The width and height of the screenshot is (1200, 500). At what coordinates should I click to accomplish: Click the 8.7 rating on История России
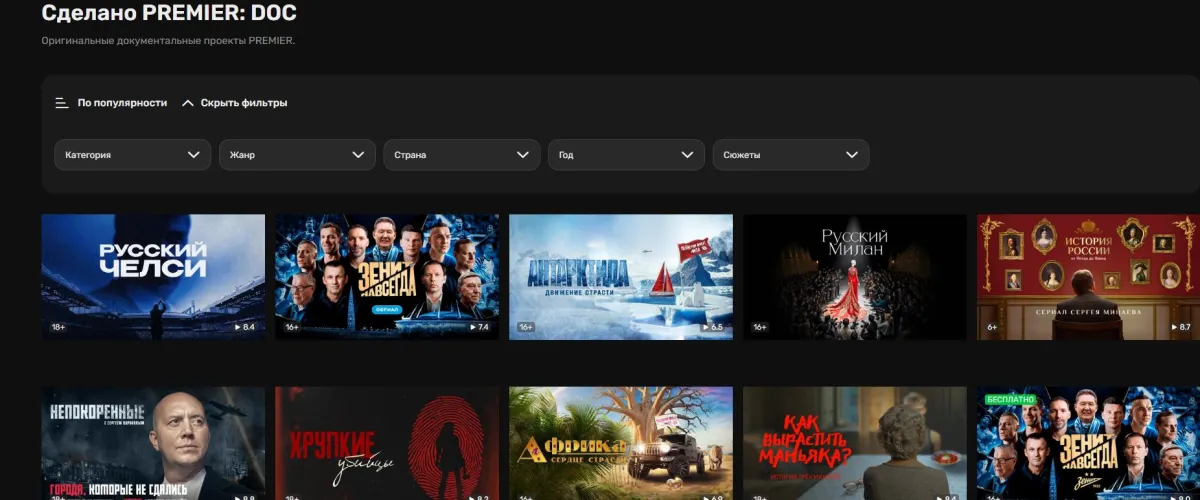(x=1181, y=327)
